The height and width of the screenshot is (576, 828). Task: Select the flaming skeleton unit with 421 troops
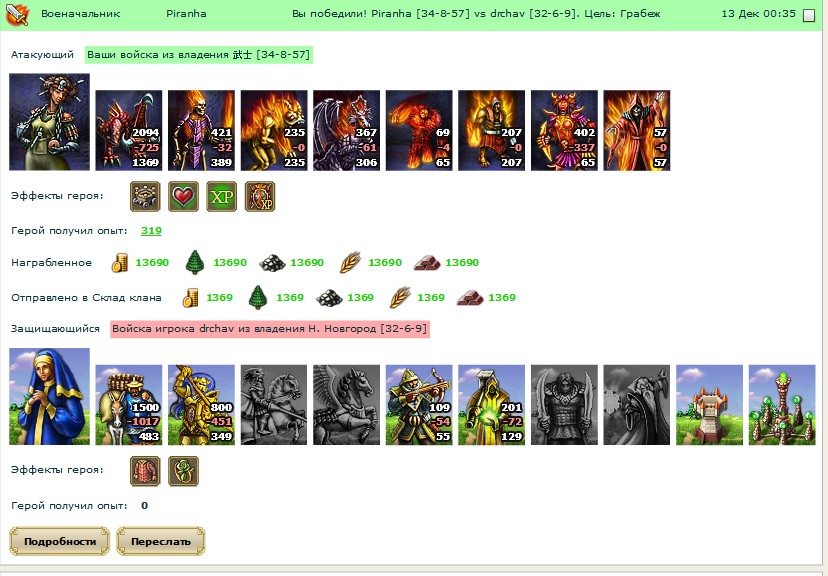pos(201,130)
